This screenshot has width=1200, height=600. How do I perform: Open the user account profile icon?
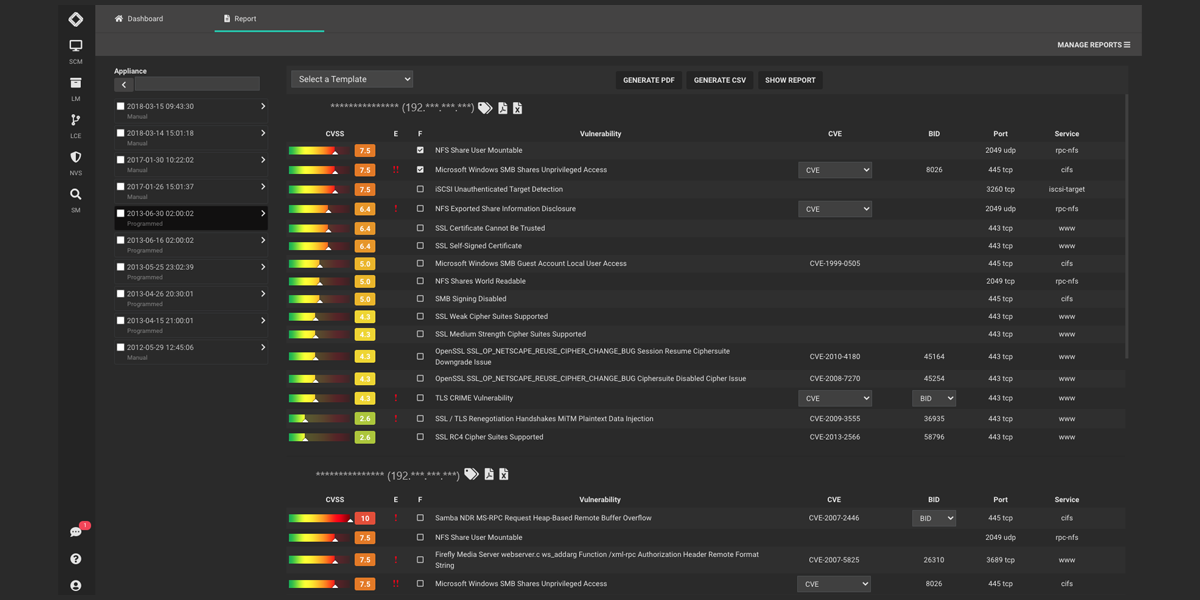(x=76, y=586)
